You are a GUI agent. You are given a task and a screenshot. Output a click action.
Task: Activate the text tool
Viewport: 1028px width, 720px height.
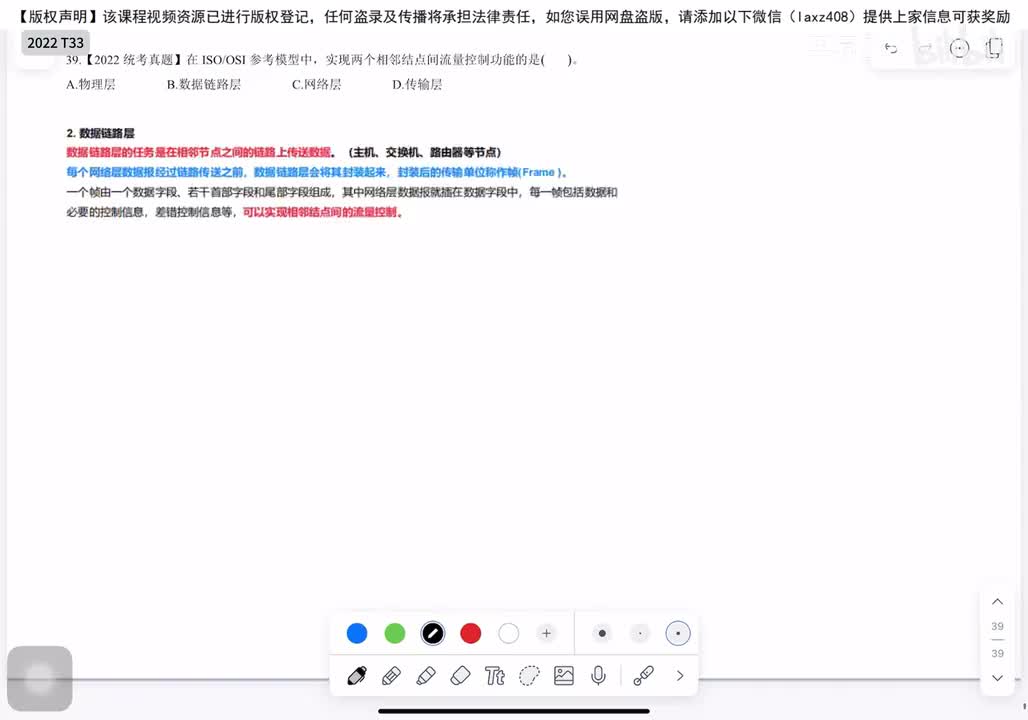(x=494, y=675)
